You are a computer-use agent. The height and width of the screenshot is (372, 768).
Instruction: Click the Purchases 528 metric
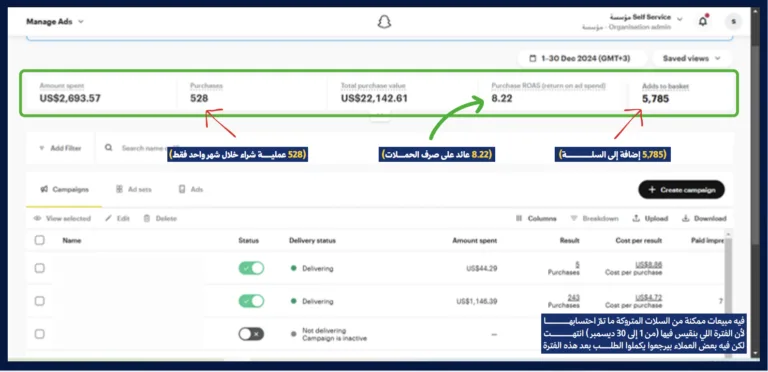click(206, 93)
